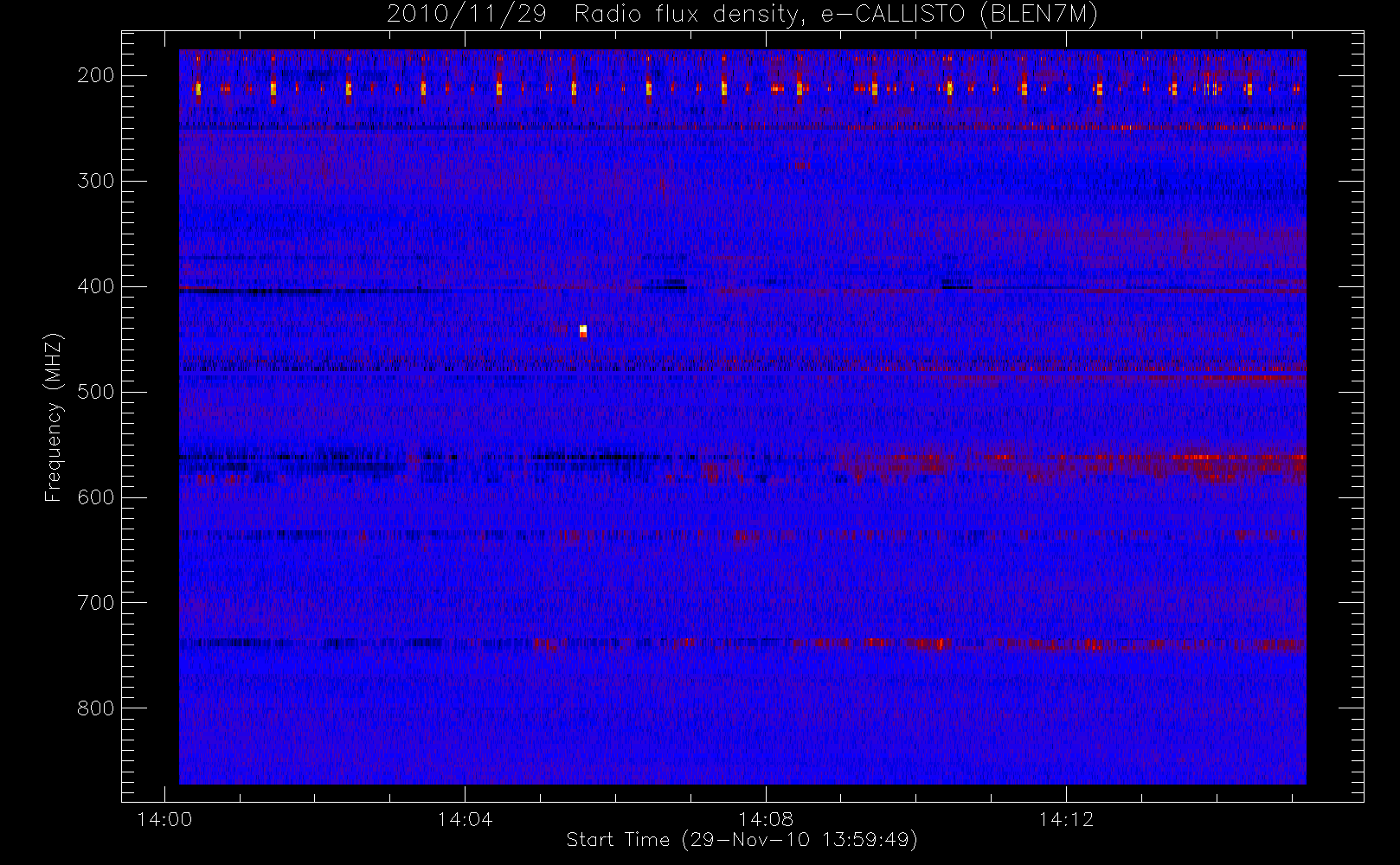Click the date 2010/11/29 in the title
Screen dimensions: 1400x865
(466, 15)
